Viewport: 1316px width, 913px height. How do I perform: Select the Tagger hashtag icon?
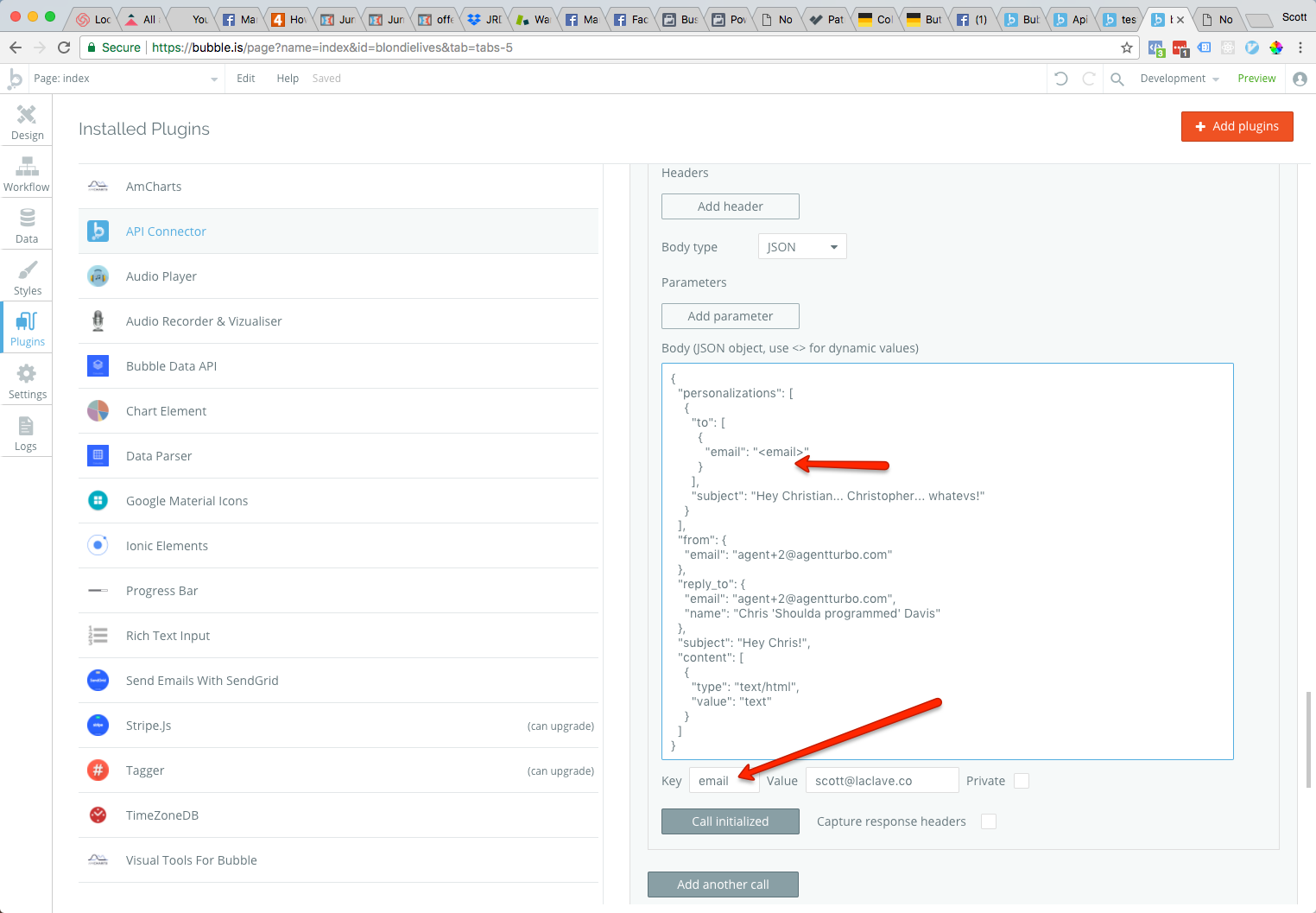pyautogui.click(x=98, y=770)
